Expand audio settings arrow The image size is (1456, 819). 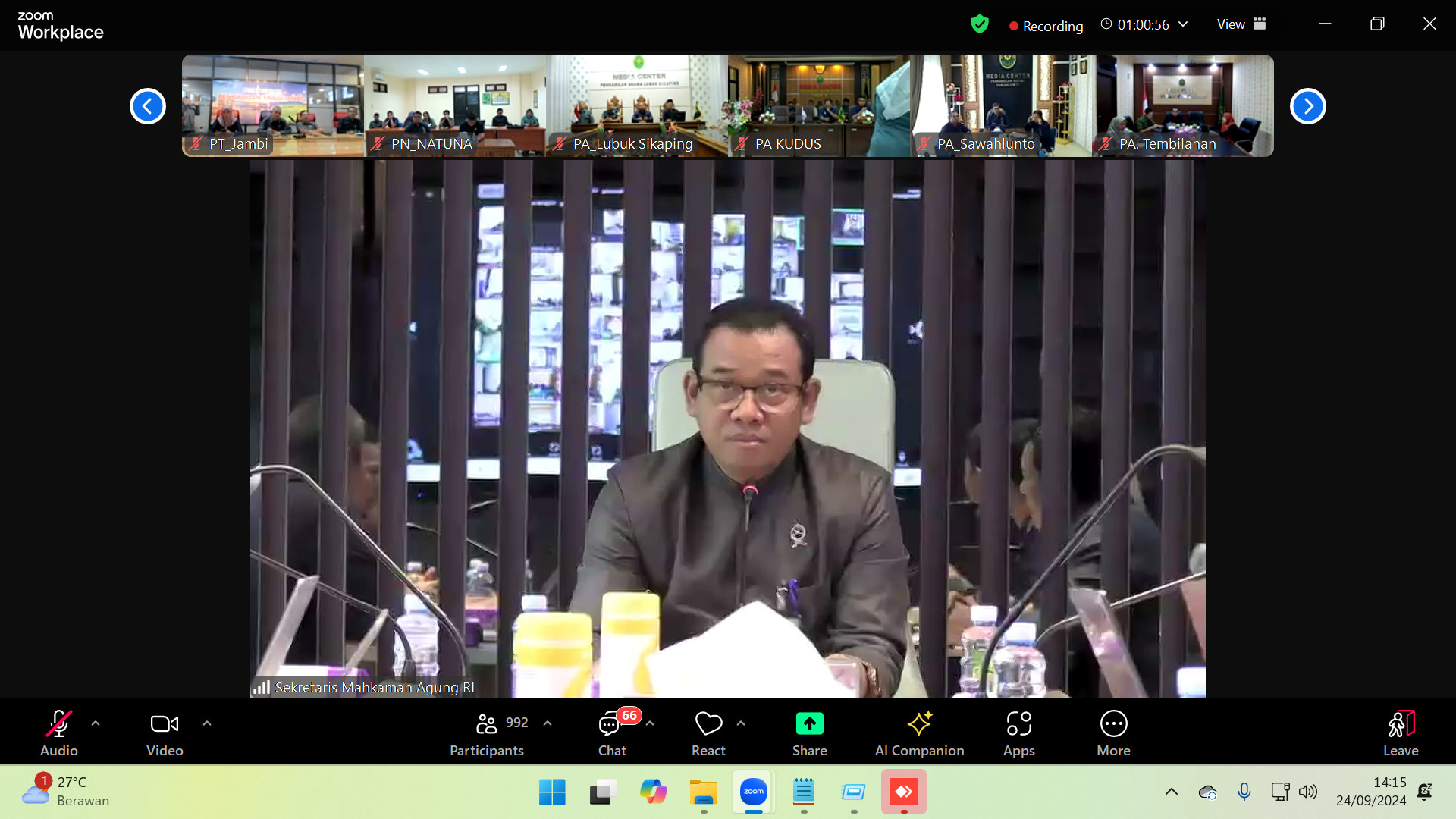click(96, 723)
